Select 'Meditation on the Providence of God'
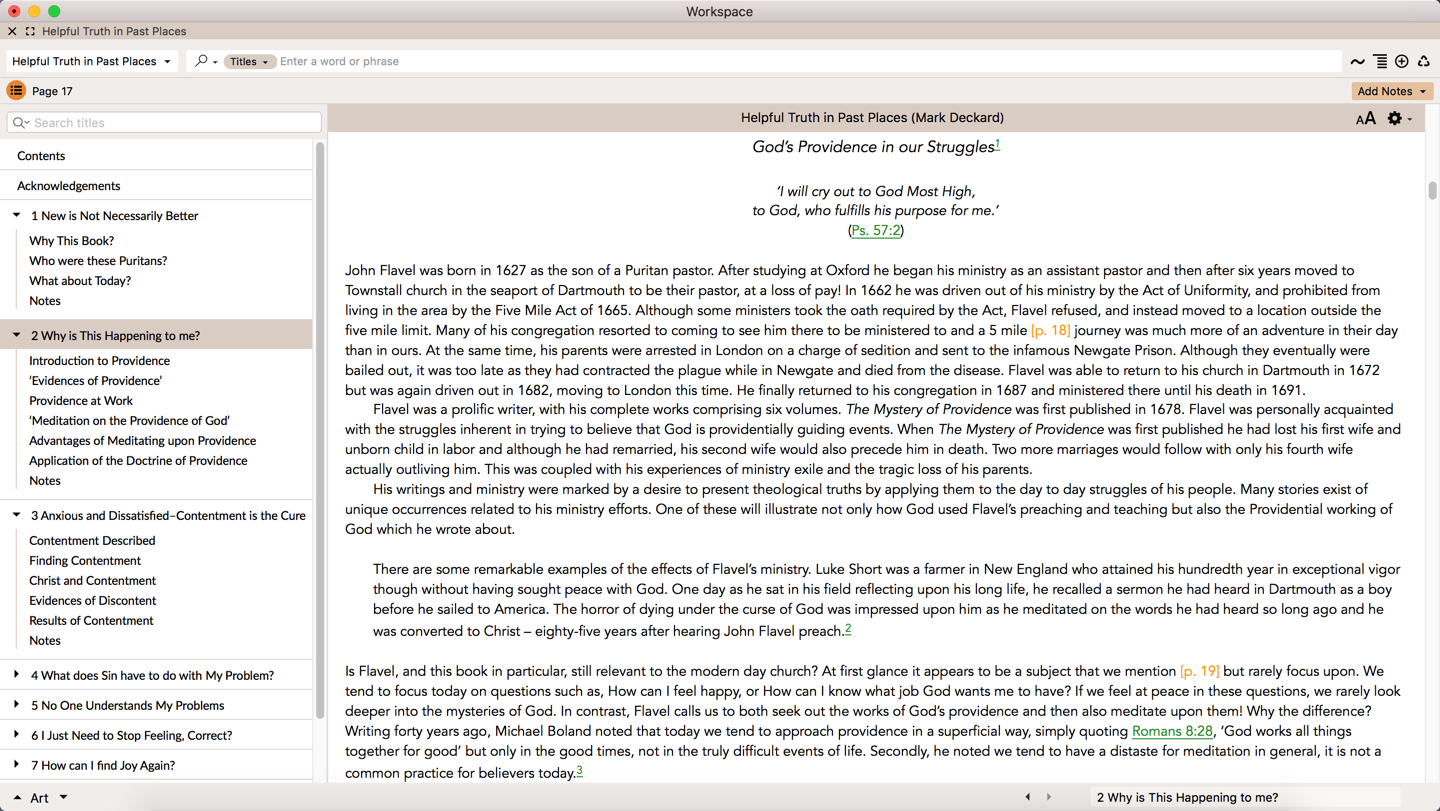Screen dimensions: 1440x811 coord(129,421)
